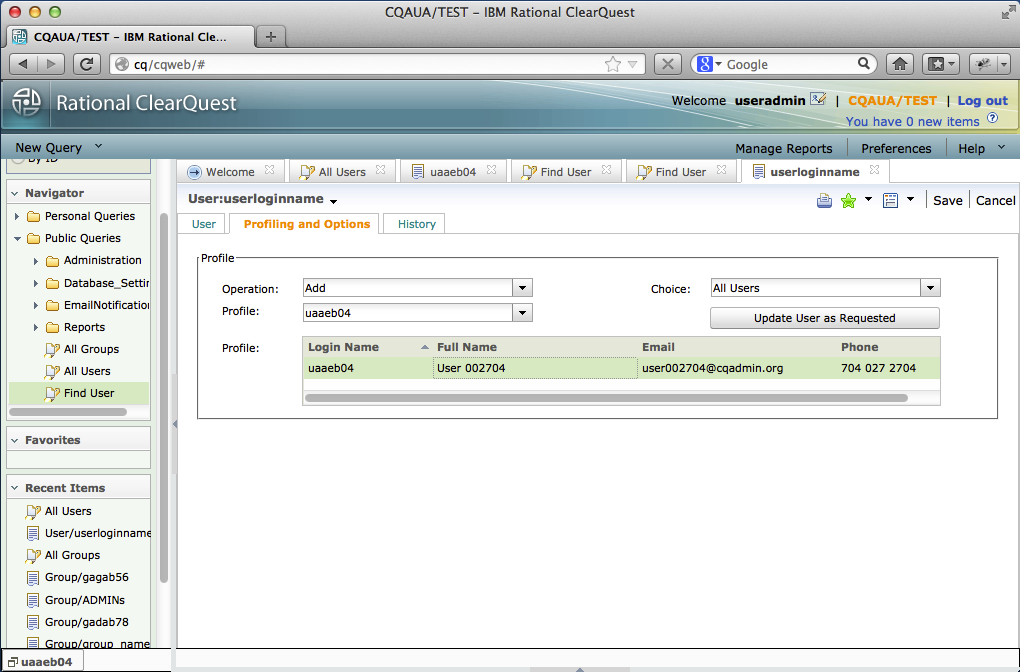Screen dimensions: 1020x672
Task: Click the edit user profile icon beside useradmin
Action: [818, 99]
